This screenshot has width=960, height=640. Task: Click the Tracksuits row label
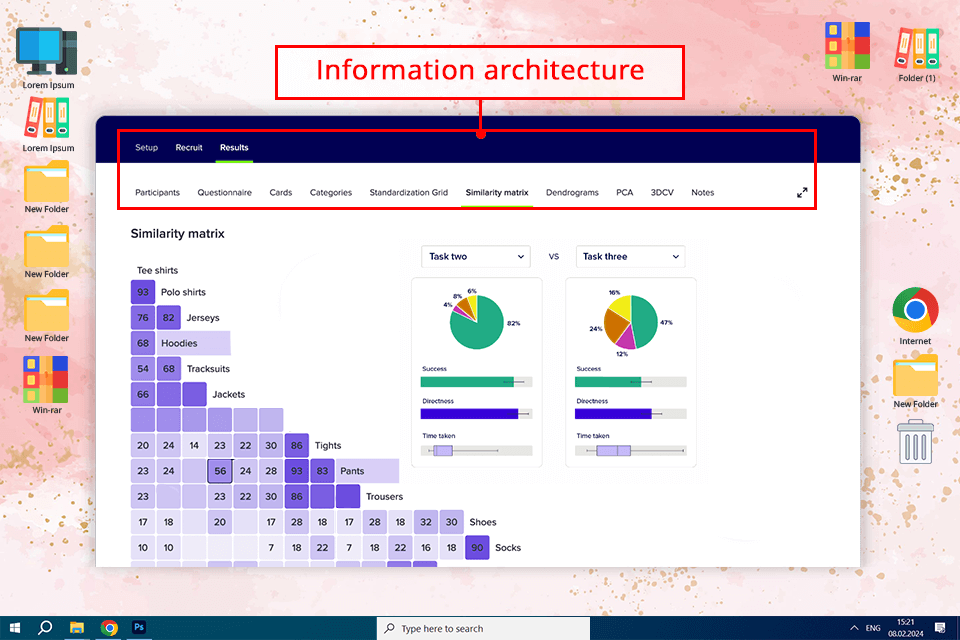pos(208,369)
